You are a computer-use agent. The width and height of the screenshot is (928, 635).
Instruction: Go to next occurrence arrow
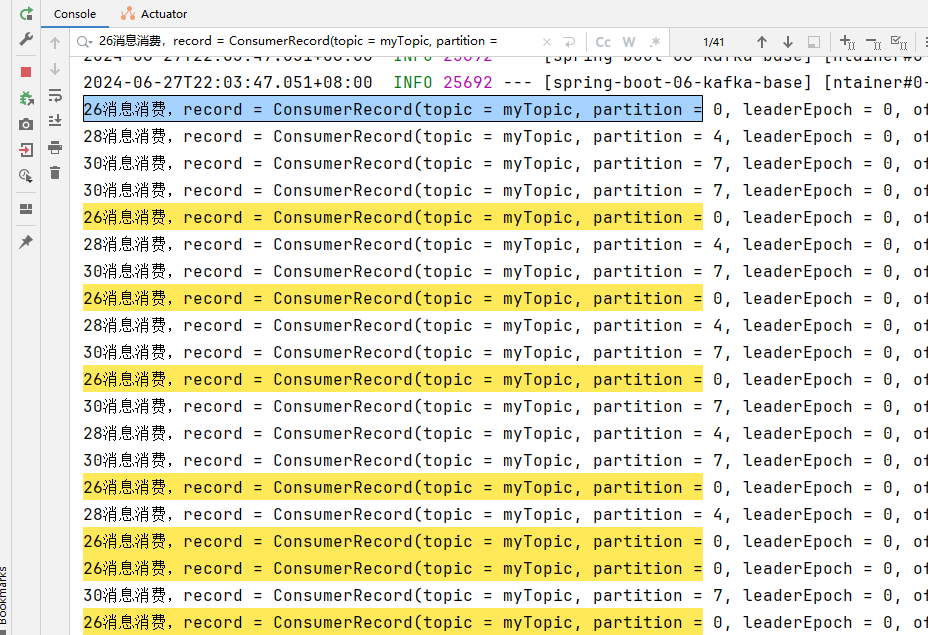[x=788, y=42]
